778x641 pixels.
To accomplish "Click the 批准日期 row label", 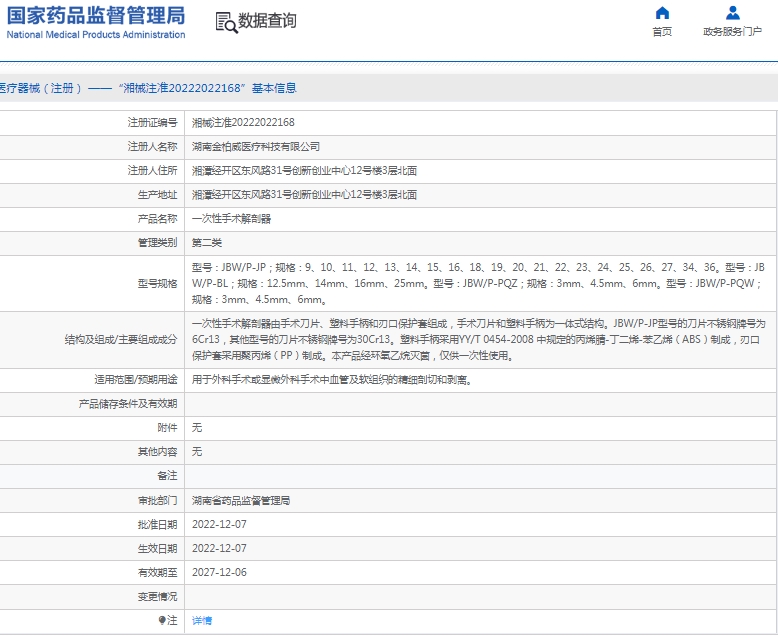I will (157, 524).
